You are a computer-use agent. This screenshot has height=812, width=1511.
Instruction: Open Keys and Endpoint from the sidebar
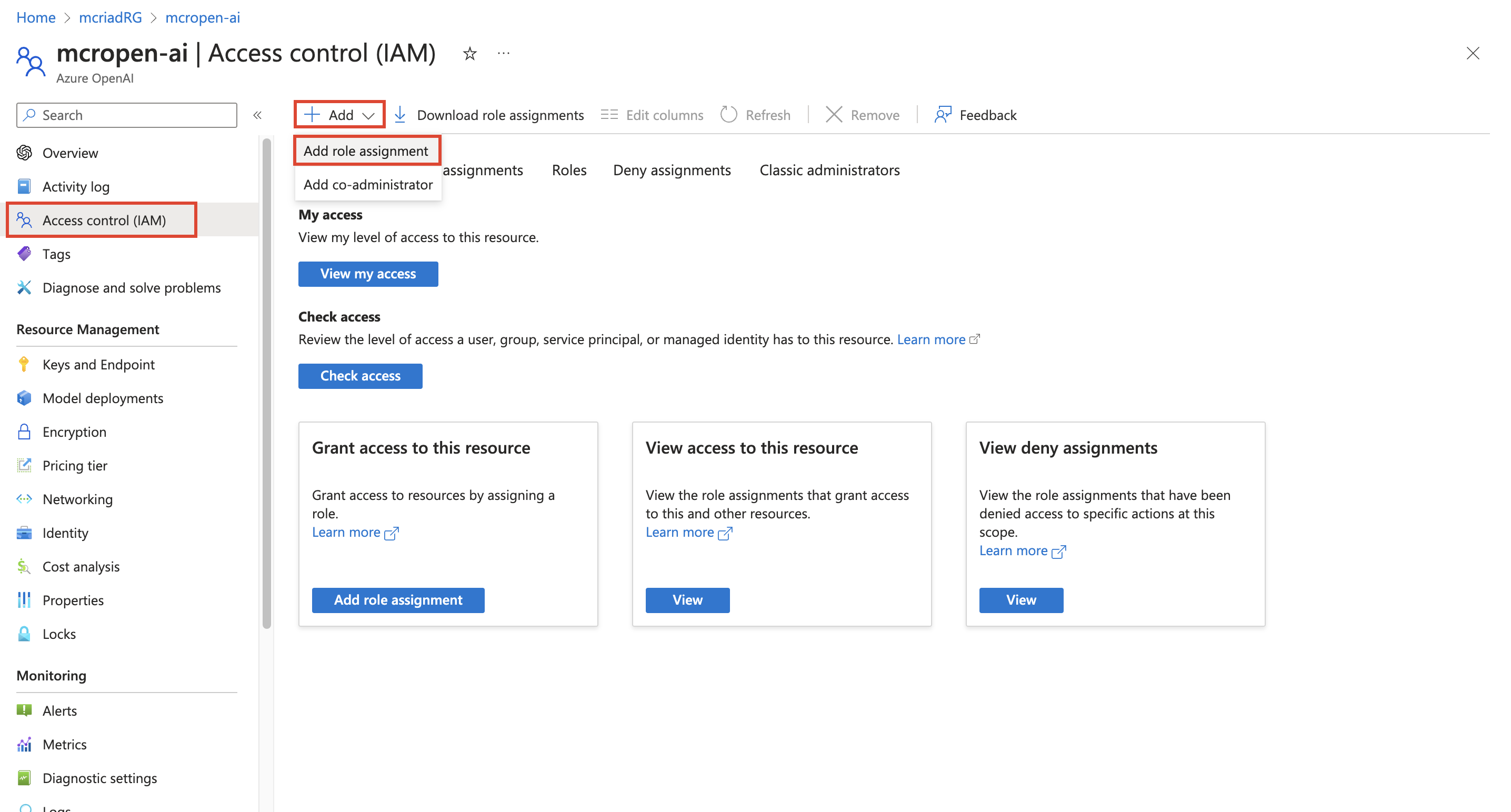98,364
